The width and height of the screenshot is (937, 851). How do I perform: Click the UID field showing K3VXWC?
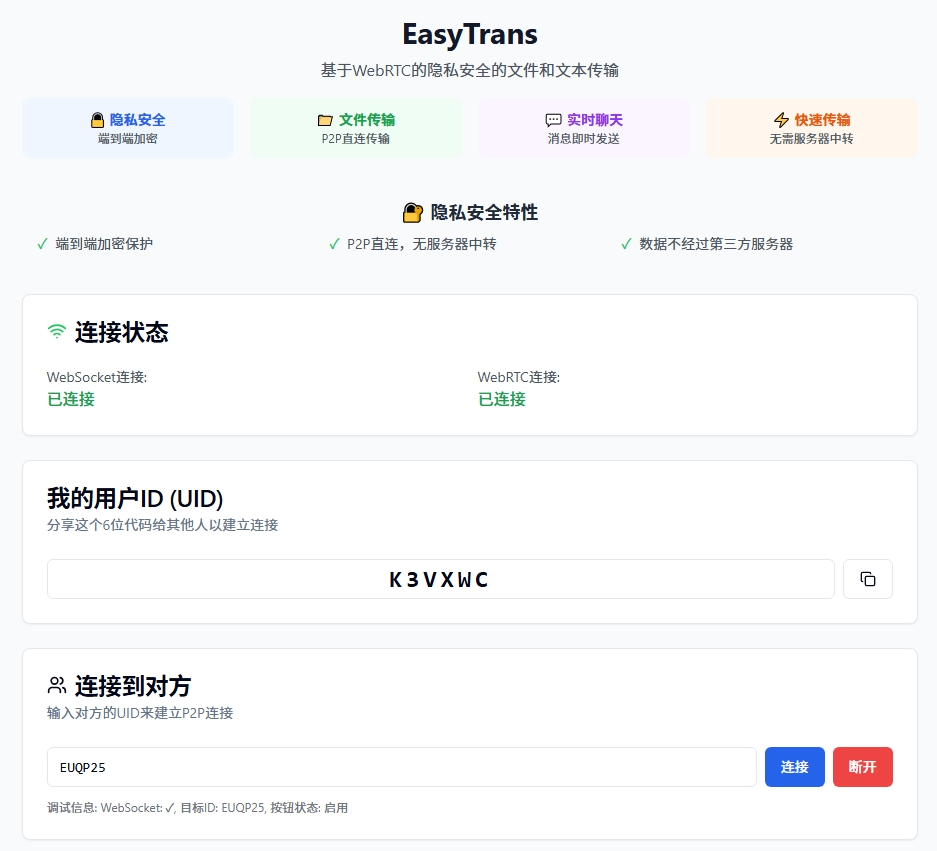pyautogui.click(x=440, y=579)
